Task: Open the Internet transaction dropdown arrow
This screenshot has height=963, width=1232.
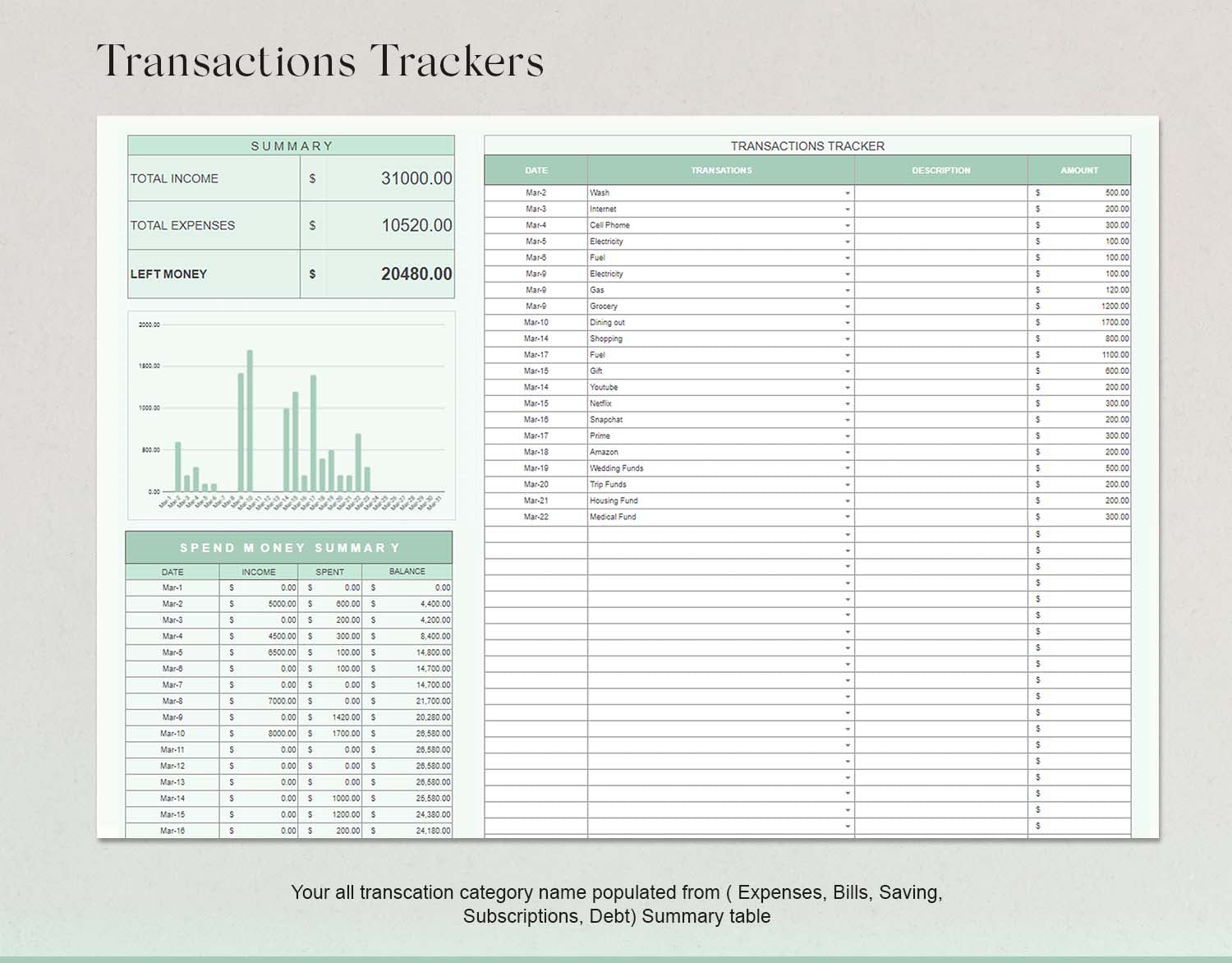Action: 847,210
